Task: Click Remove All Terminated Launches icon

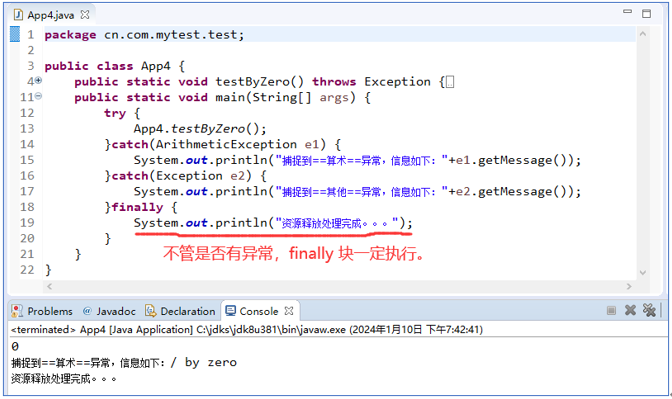Action: click(x=649, y=310)
